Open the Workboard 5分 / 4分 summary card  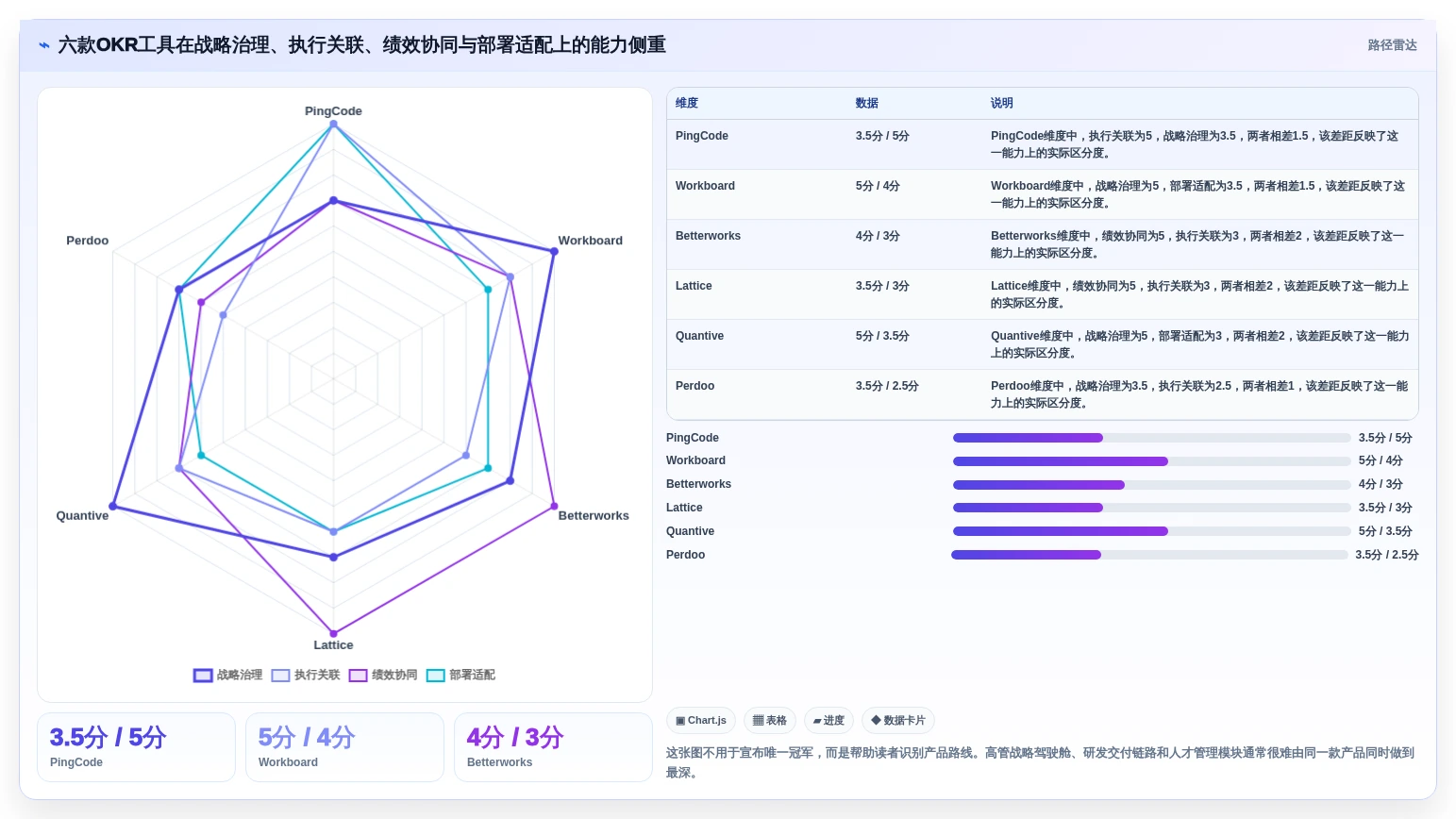344,747
